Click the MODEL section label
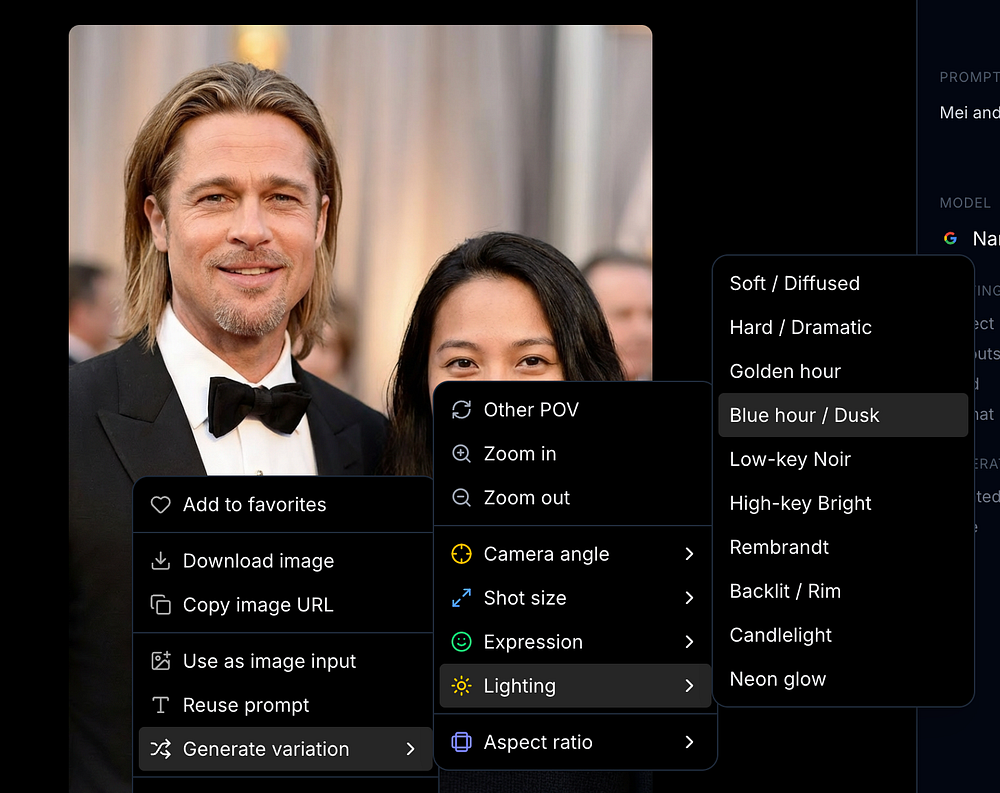The height and width of the screenshot is (793, 1000). (965, 203)
